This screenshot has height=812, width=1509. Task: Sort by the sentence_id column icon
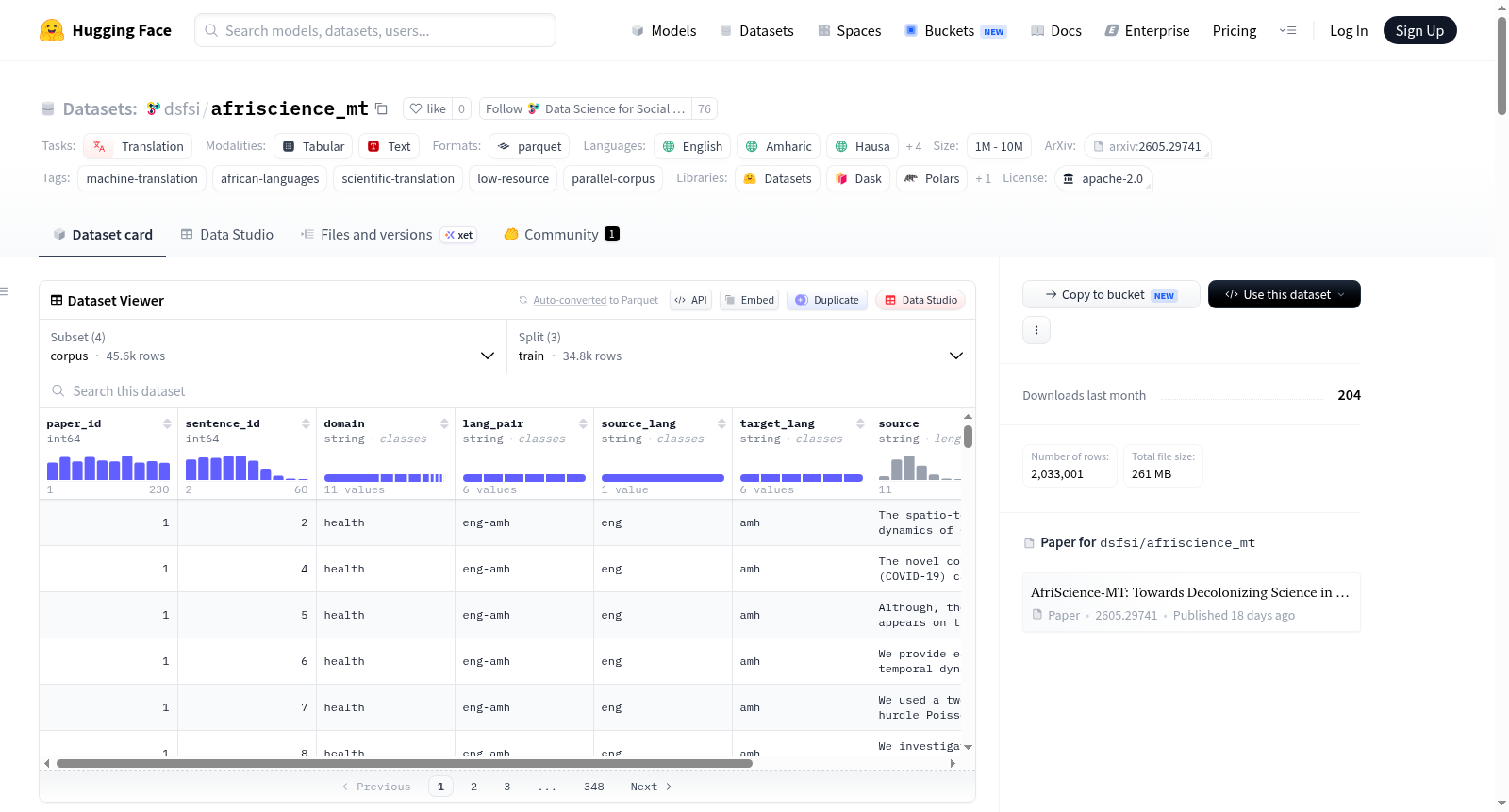[306, 423]
